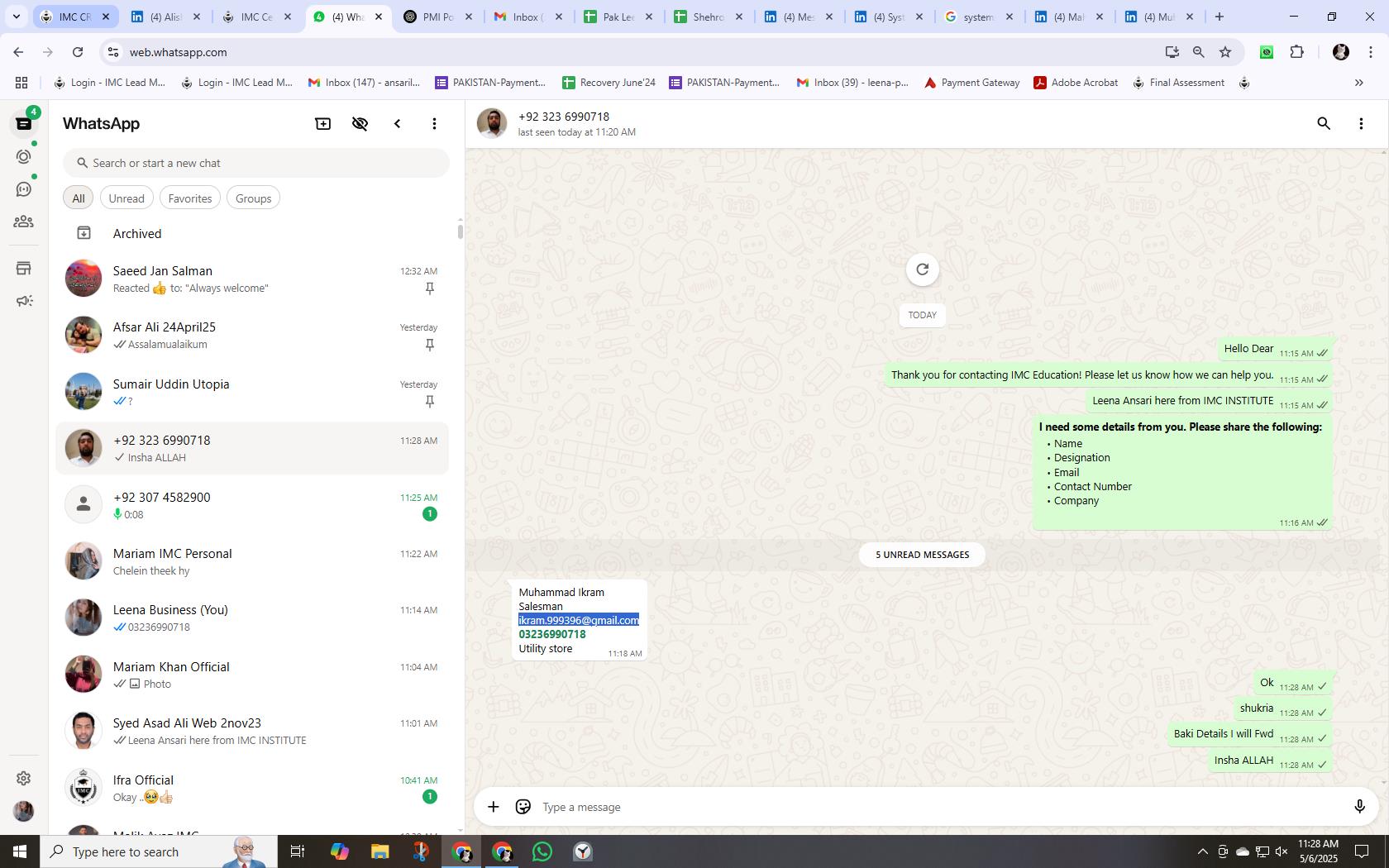This screenshot has width=1389, height=868.
Task: Open Leena Business (You) chat
Action: pos(252,618)
